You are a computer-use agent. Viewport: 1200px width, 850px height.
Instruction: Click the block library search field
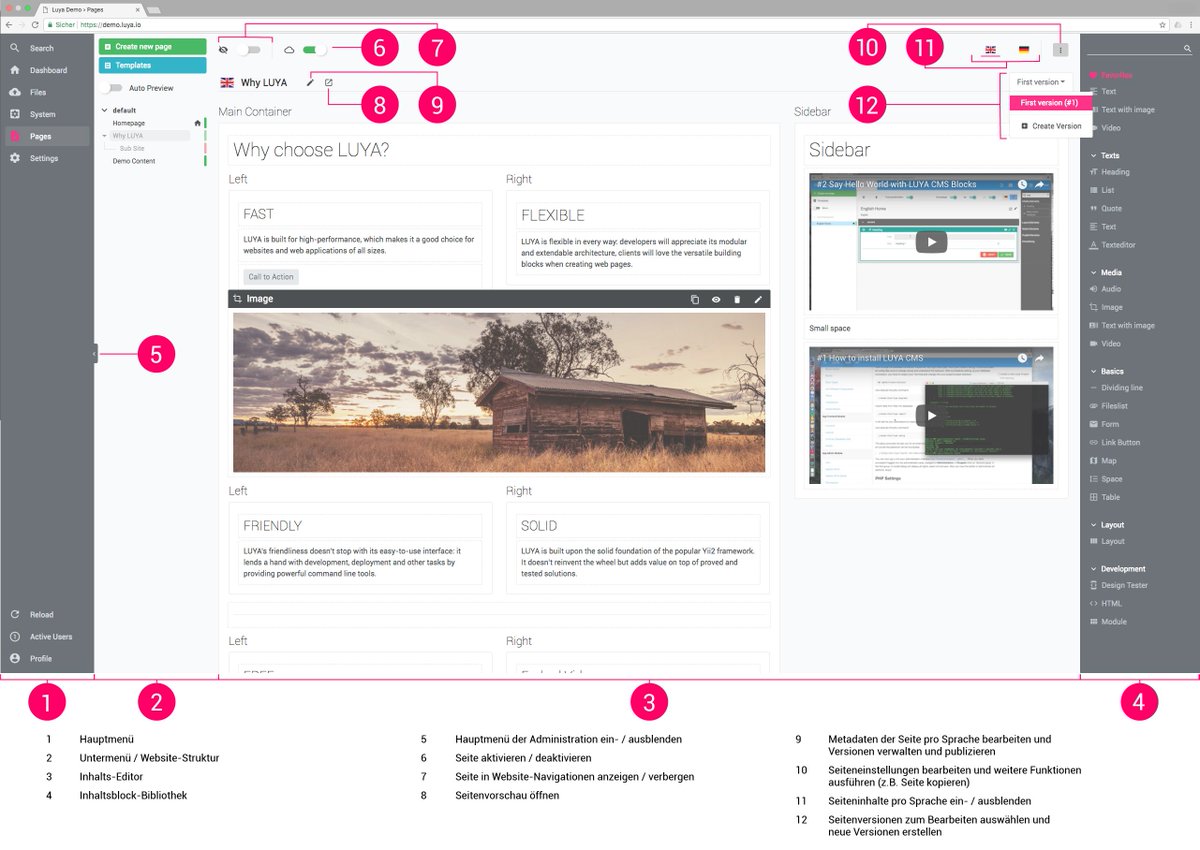click(x=1139, y=48)
